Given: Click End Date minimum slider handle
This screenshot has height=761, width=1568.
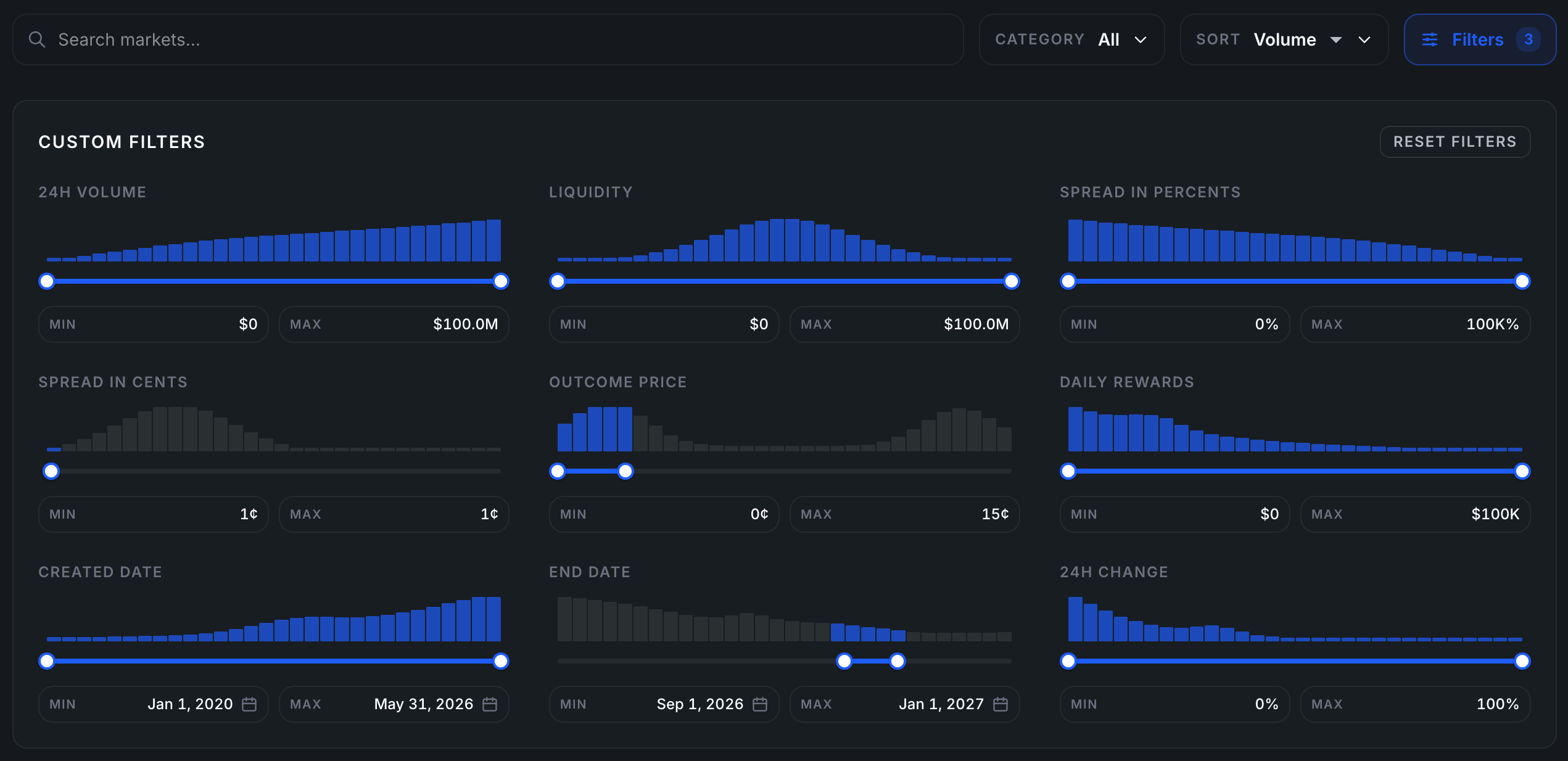Looking at the screenshot, I should point(844,661).
